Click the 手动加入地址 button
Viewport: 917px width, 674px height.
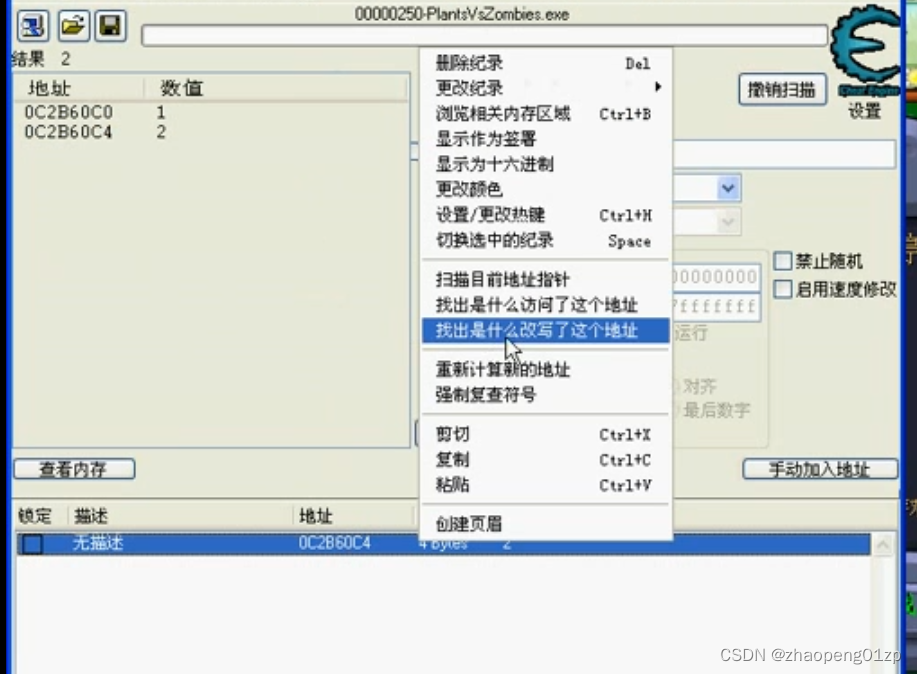tap(820, 468)
